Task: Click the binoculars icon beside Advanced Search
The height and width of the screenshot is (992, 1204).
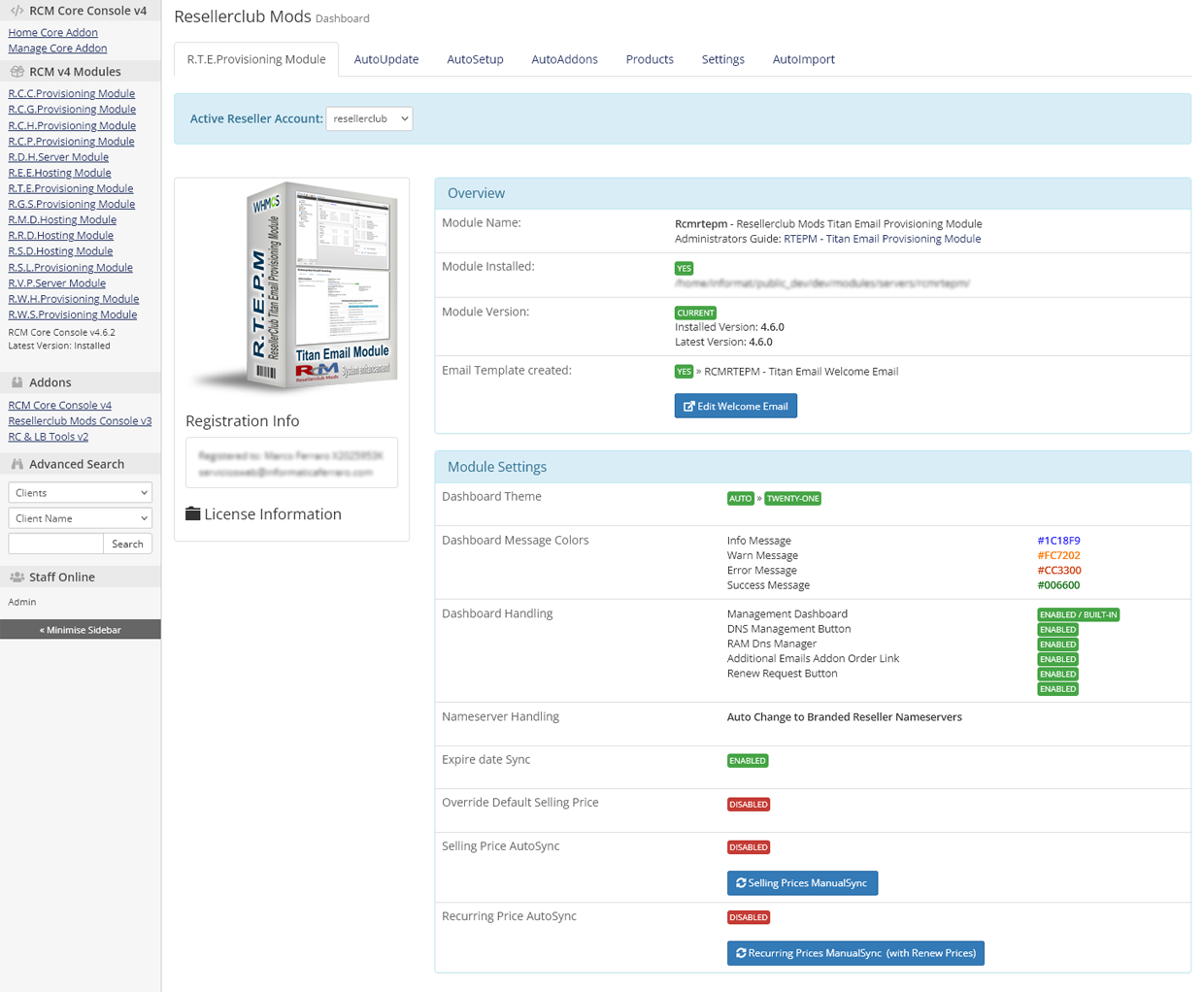Action: (17, 464)
